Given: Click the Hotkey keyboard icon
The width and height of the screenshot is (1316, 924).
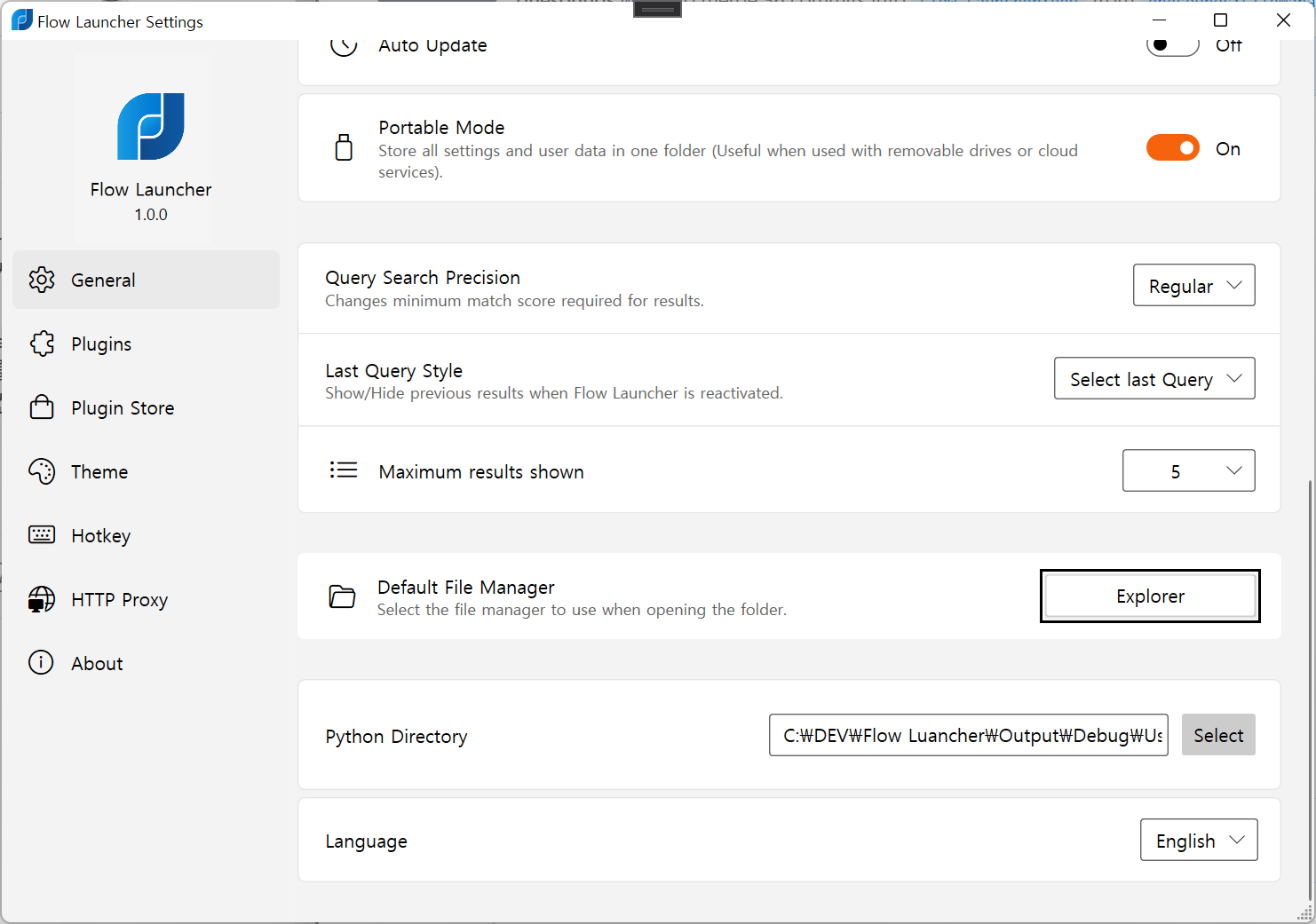Looking at the screenshot, I should tap(42, 534).
